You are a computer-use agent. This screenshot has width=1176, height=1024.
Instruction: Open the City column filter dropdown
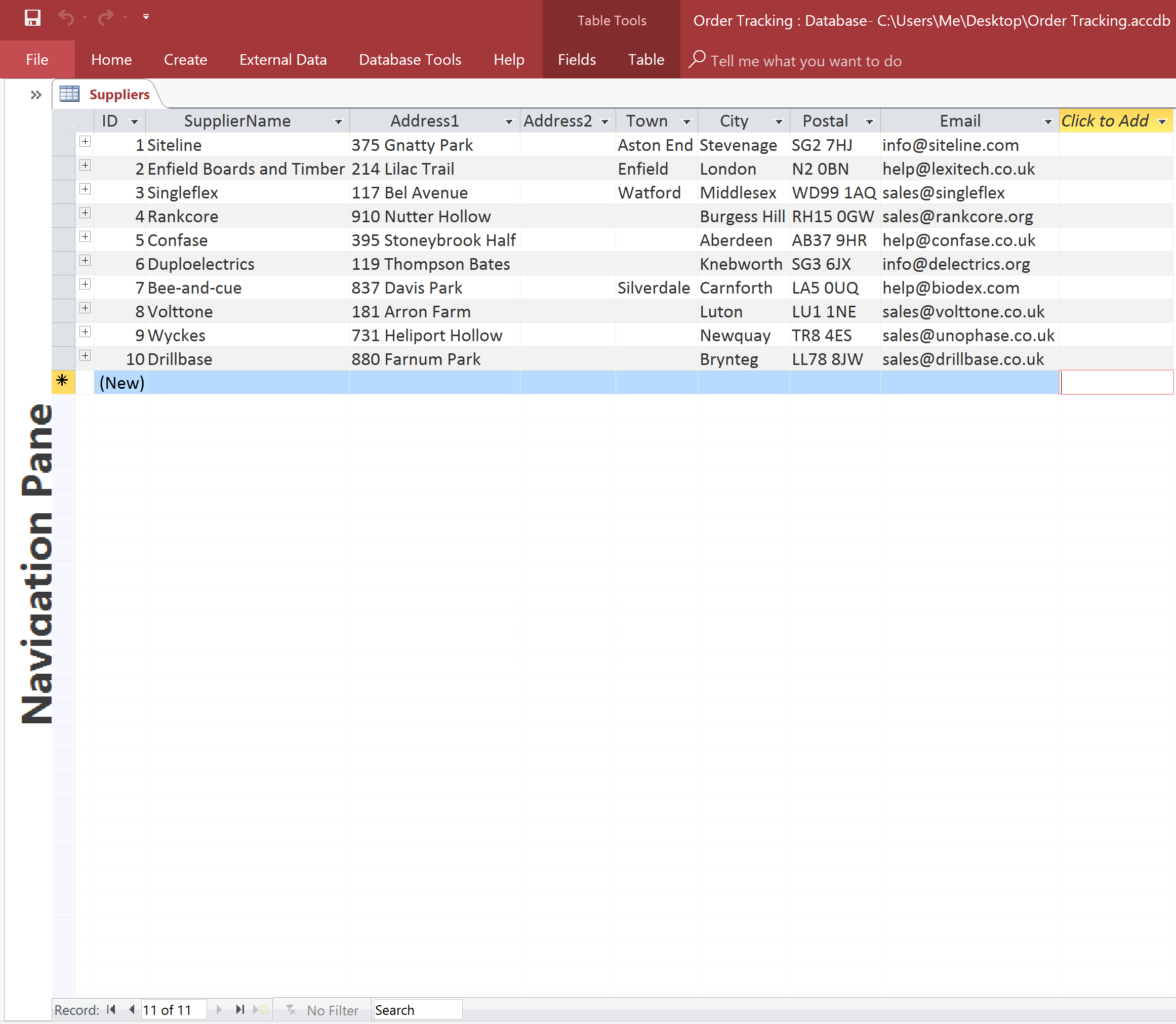point(778,121)
